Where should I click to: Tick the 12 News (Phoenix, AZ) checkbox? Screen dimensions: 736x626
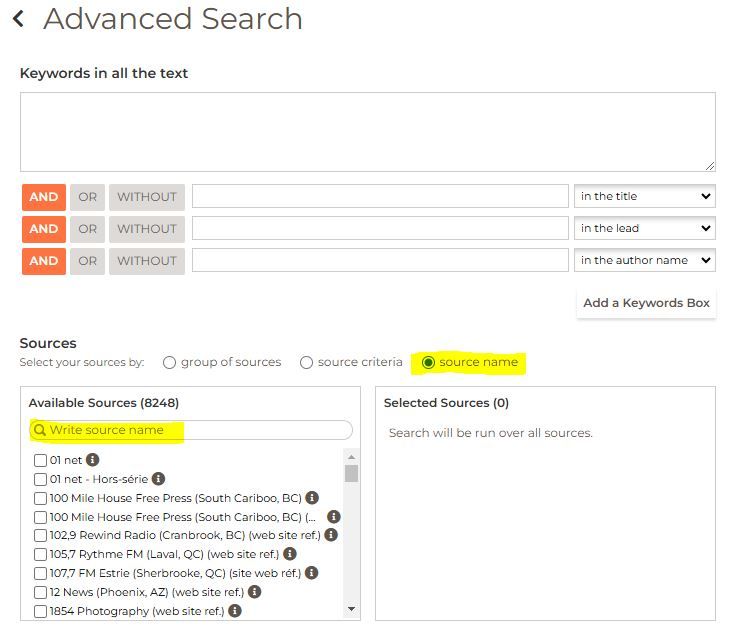[41, 593]
